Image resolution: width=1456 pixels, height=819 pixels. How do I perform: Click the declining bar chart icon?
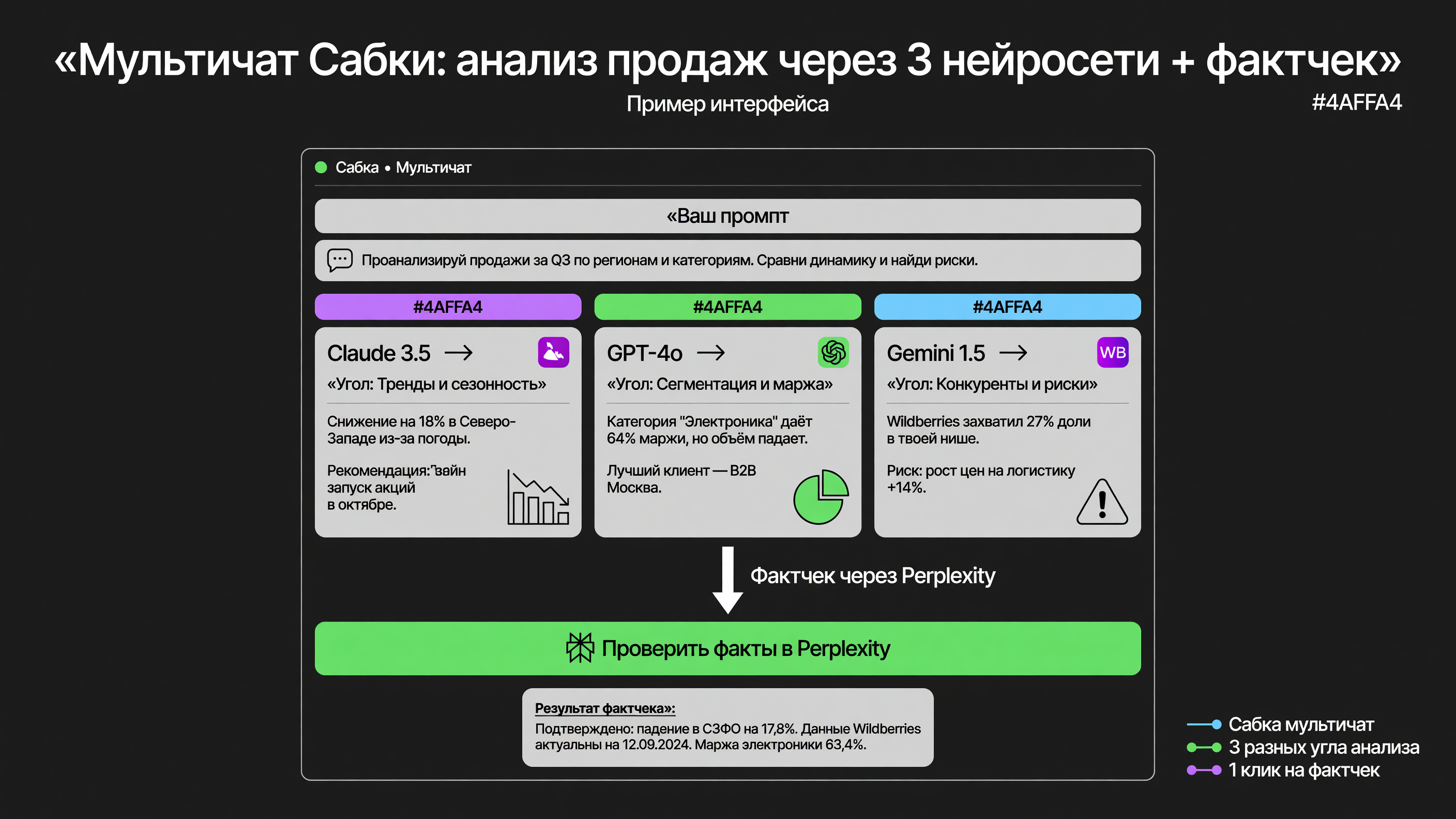(x=538, y=497)
